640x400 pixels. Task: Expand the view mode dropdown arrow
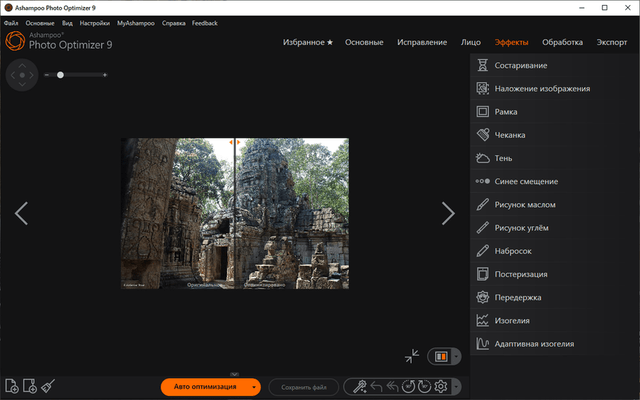click(456, 356)
